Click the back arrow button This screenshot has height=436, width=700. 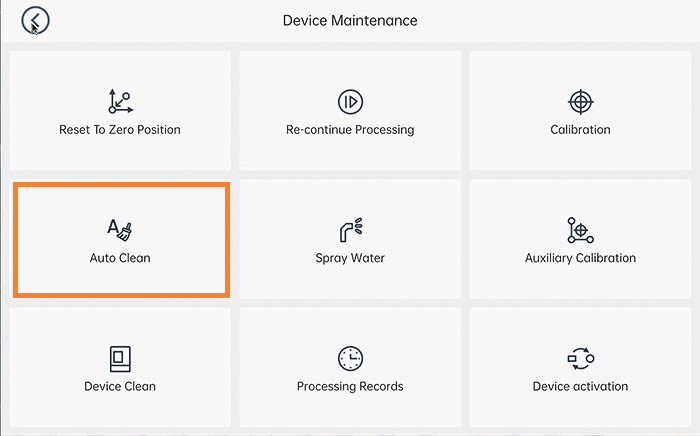[x=36, y=20]
